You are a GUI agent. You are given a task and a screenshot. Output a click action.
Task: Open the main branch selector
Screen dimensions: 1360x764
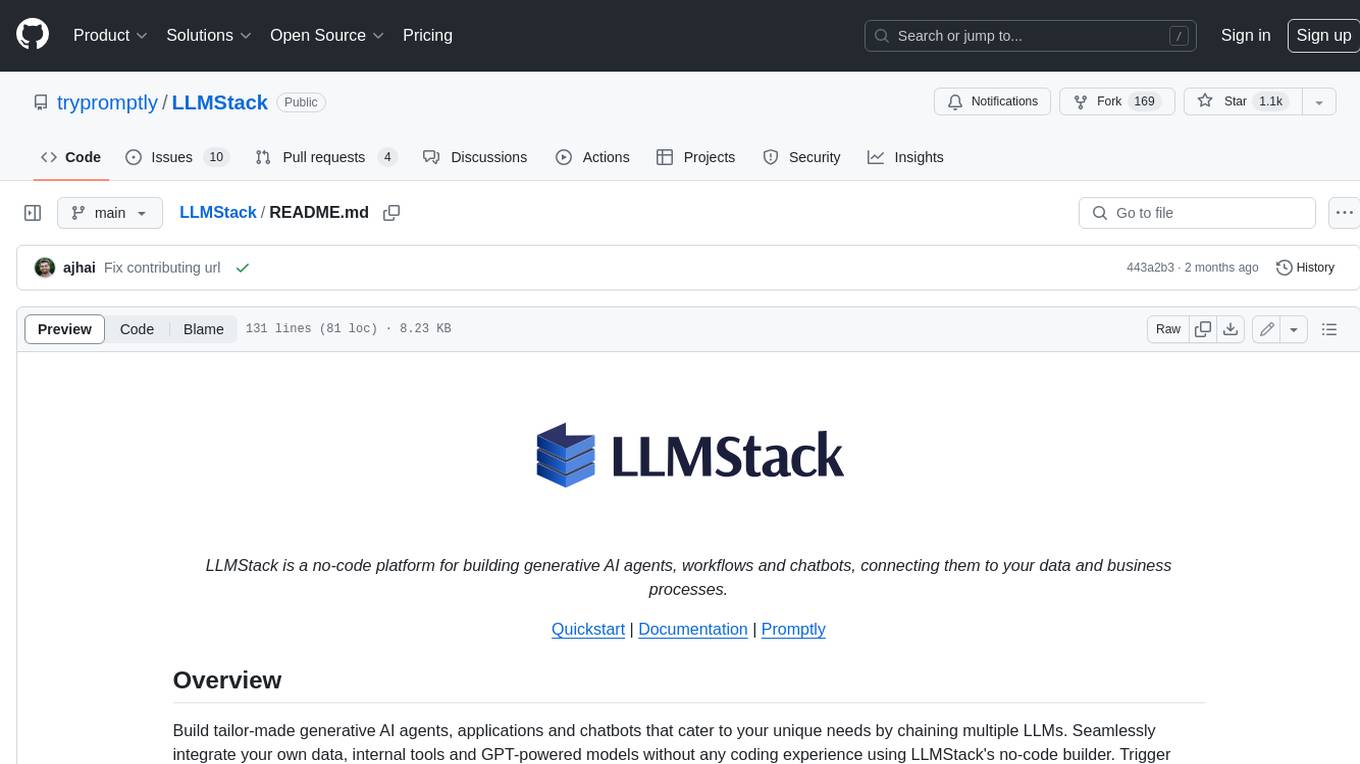[110, 213]
